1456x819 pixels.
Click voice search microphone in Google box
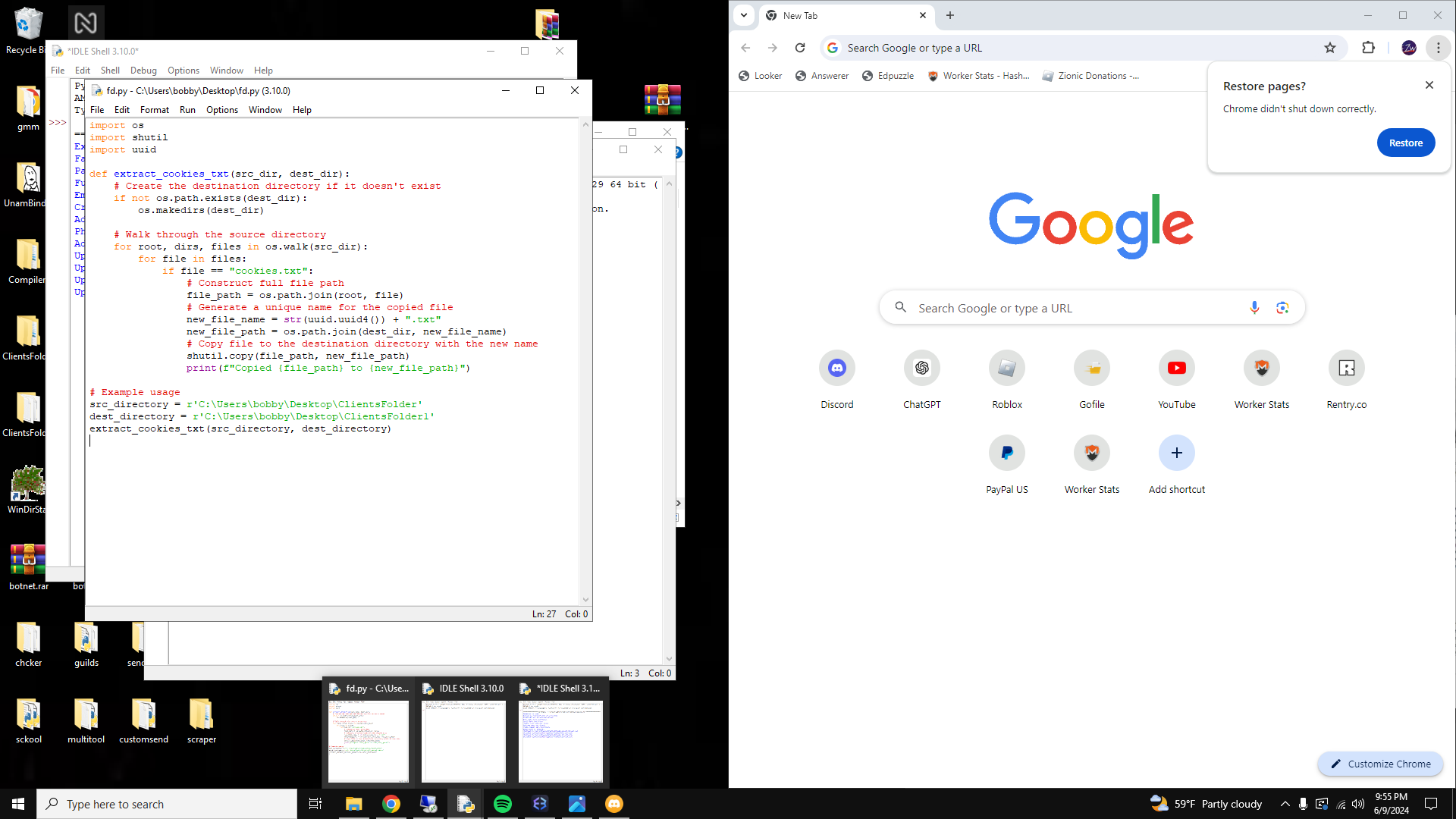click(x=1254, y=307)
